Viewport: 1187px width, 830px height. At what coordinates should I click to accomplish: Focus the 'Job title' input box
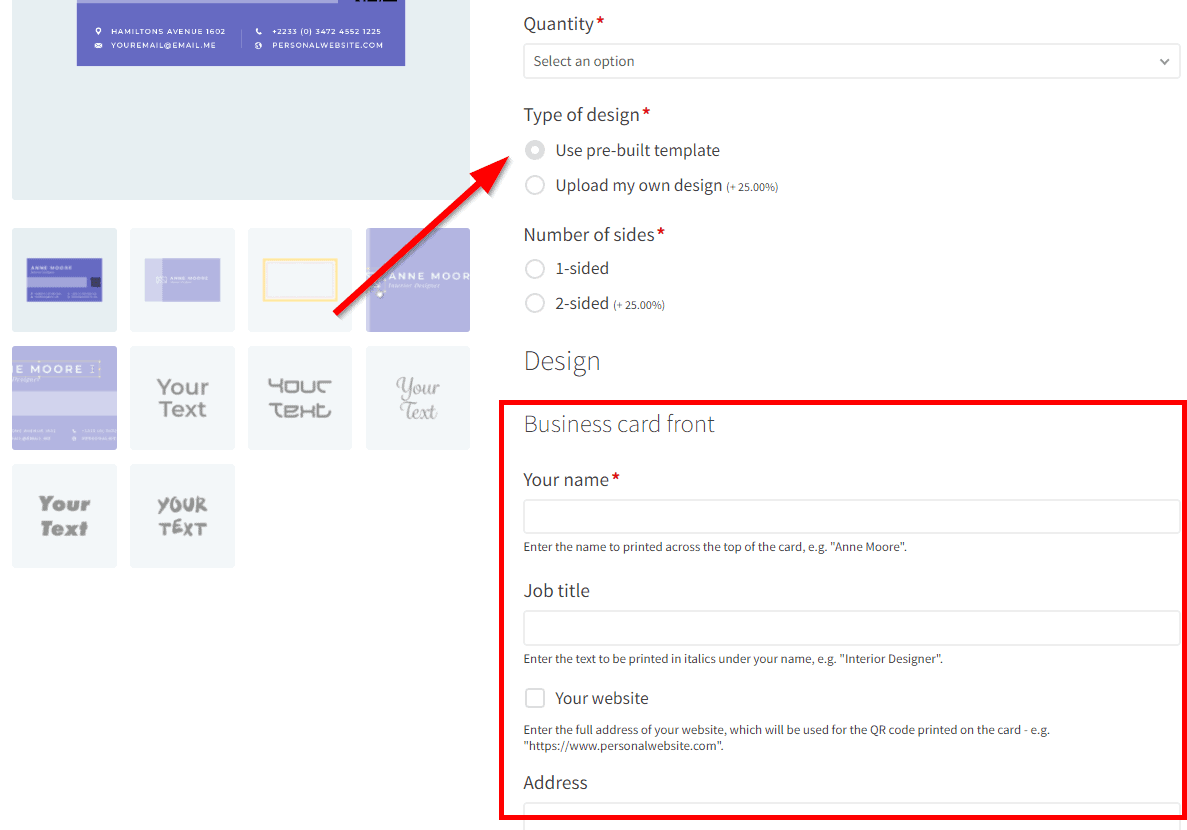[850, 627]
